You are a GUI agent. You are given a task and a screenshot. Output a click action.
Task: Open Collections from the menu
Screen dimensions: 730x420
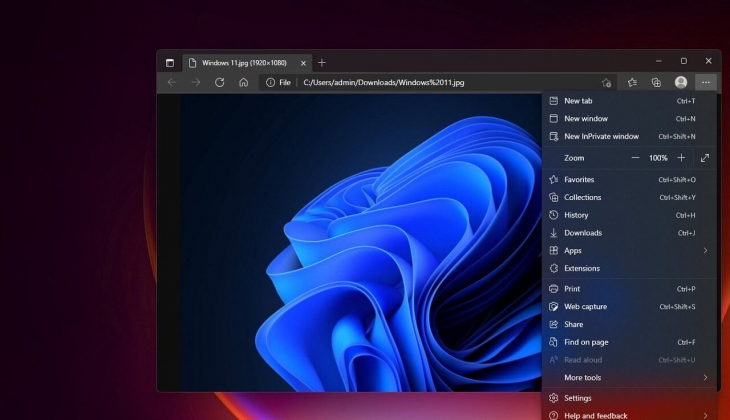tap(629, 197)
